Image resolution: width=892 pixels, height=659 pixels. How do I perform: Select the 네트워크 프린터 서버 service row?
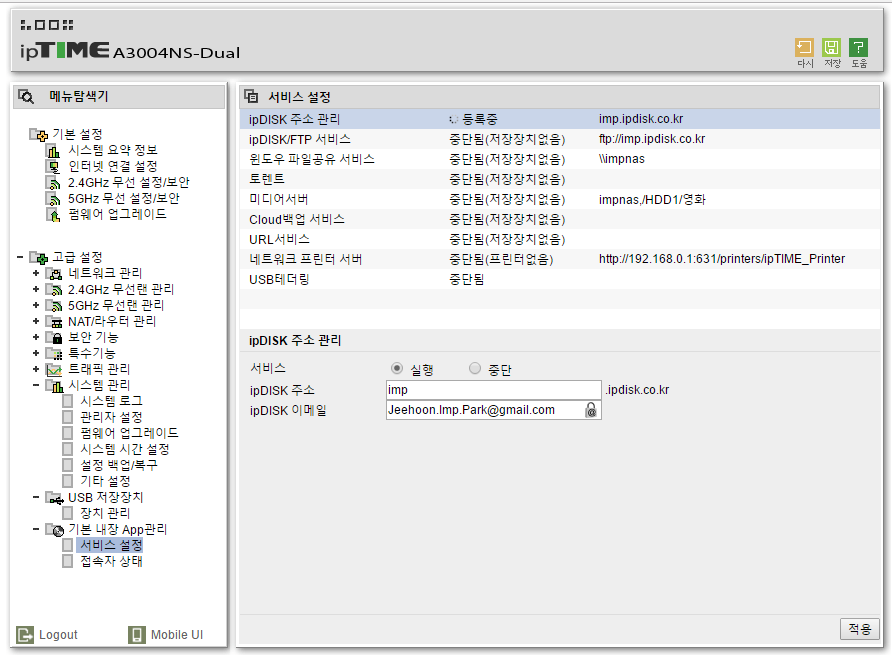click(x=560, y=260)
